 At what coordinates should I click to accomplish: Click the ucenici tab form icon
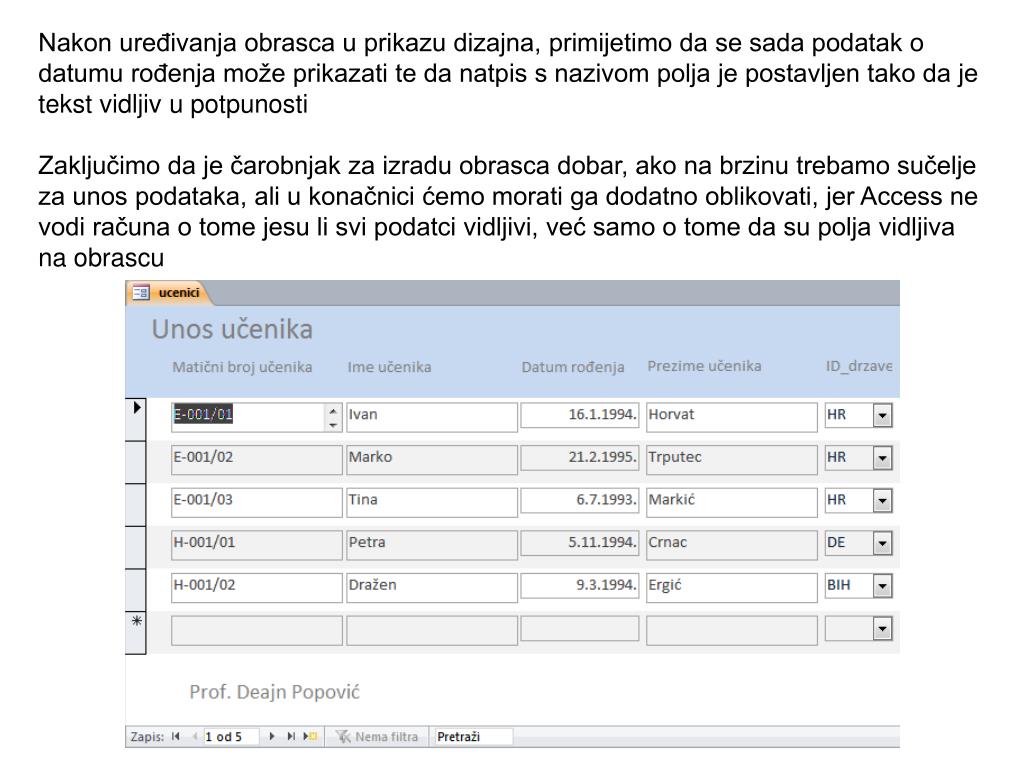point(141,293)
